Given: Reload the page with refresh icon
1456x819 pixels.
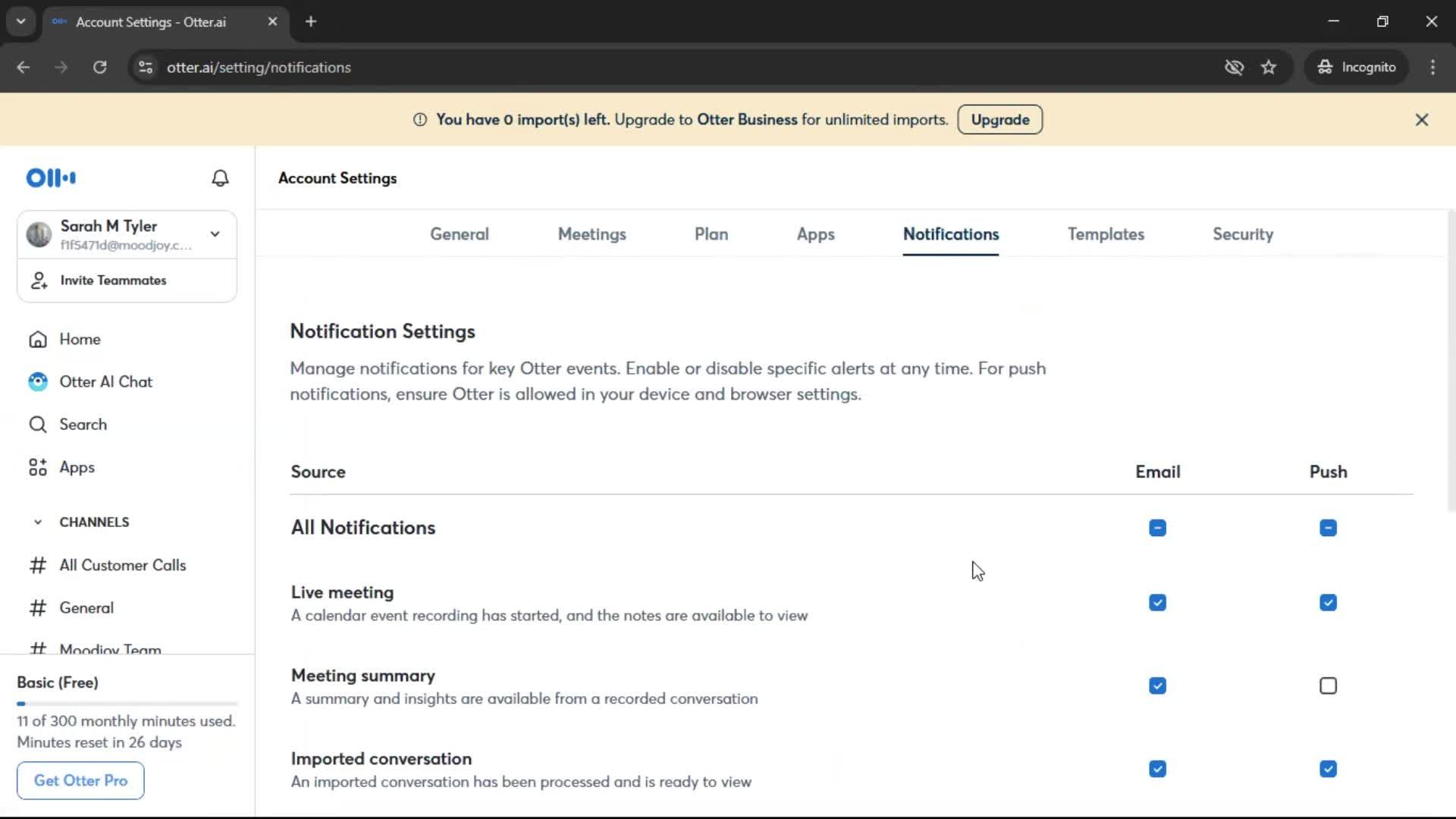Looking at the screenshot, I should (100, 67).
